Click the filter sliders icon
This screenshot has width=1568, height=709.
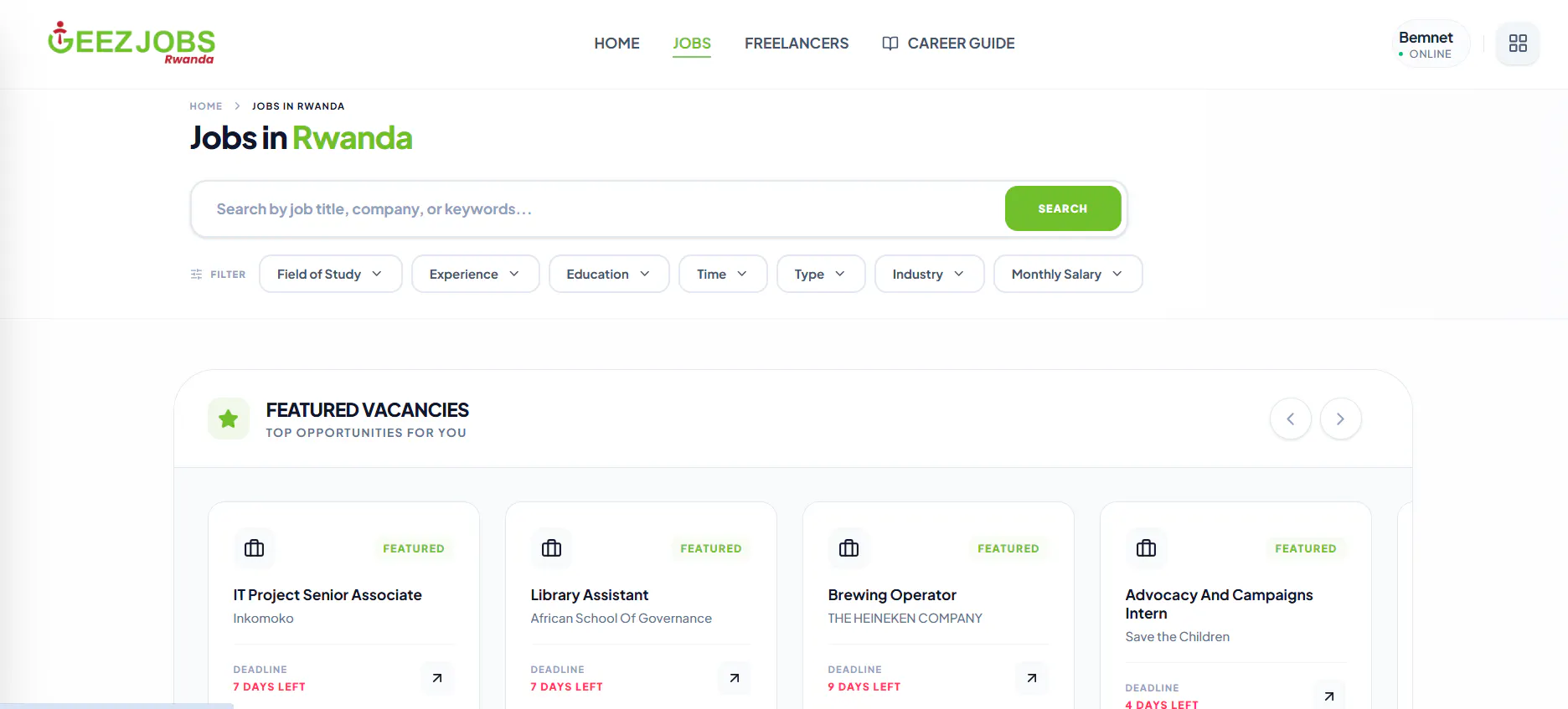point(197,275)
